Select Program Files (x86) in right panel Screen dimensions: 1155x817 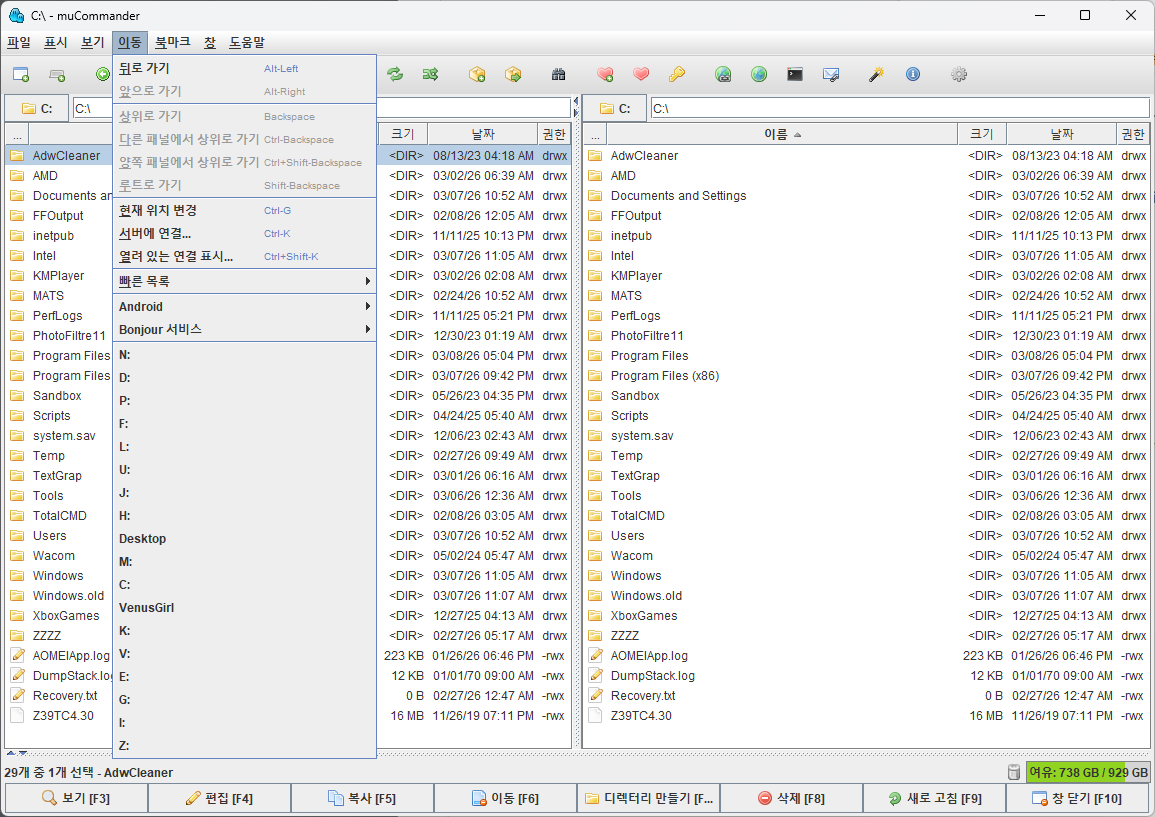866,376
